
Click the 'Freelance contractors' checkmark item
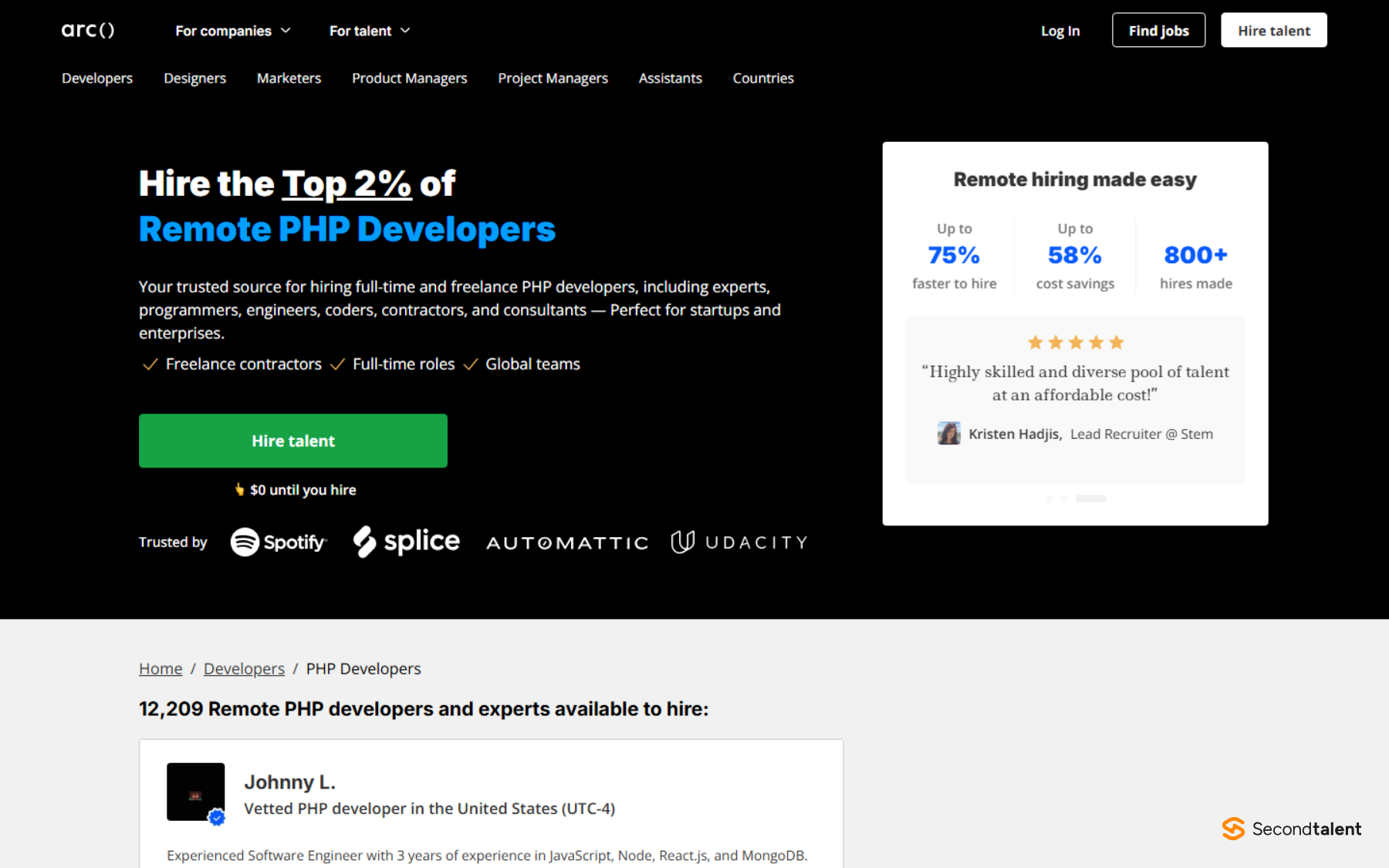pos(232,364)
